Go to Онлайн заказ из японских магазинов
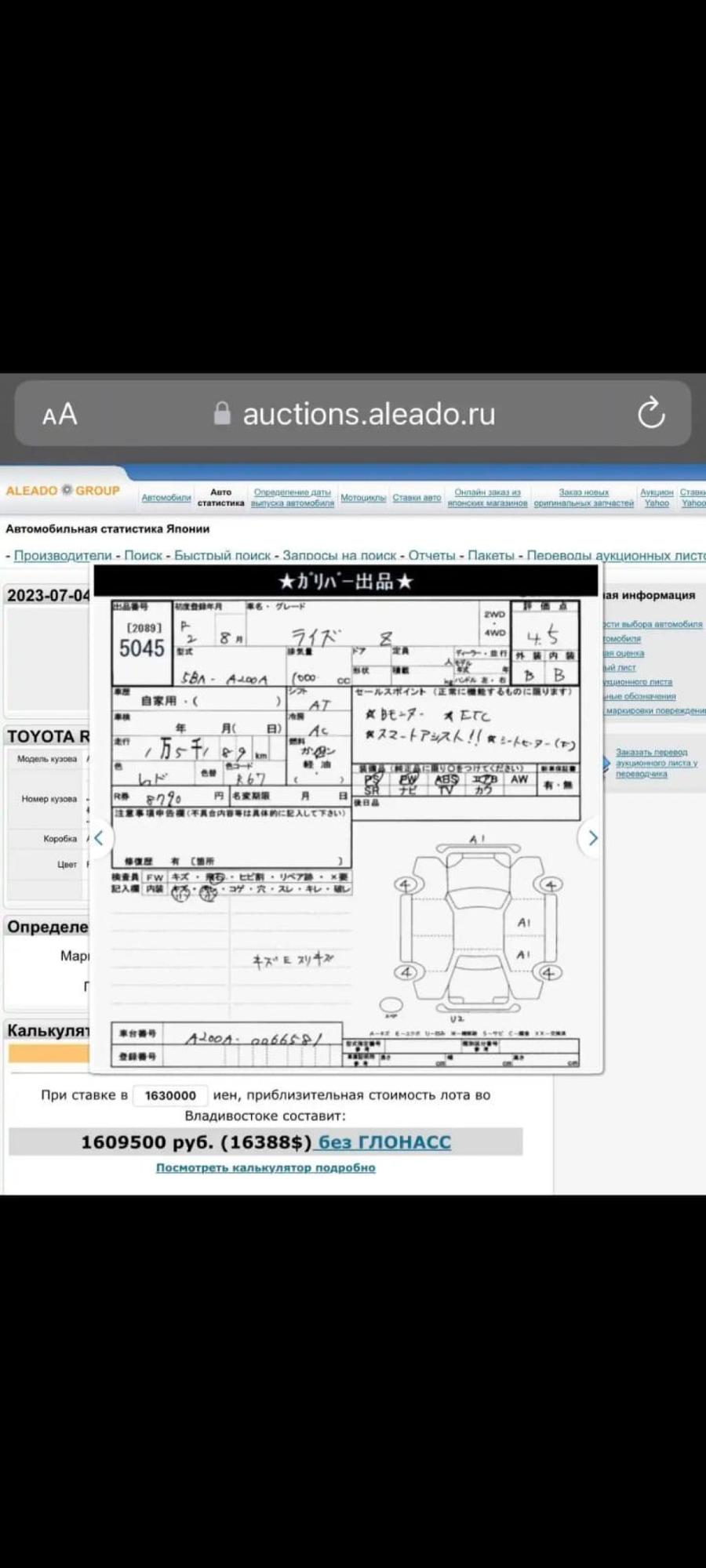Image resolution: width=706 pixels, height=1568 pixels. (x=487, y=498)
